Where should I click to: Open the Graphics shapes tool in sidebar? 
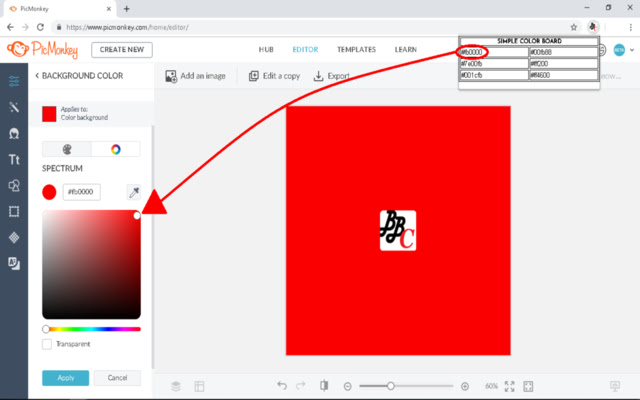point(14,186)
